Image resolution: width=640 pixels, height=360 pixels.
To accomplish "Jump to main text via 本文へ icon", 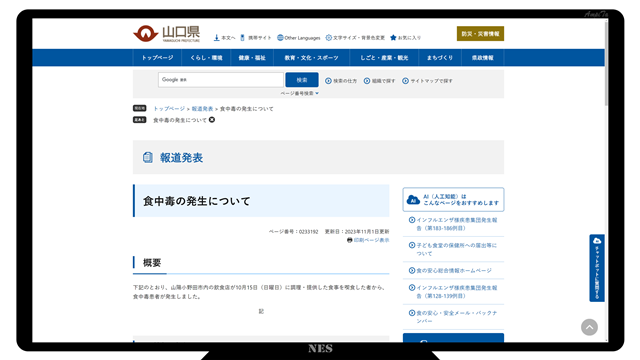I will tap(224, 38).
